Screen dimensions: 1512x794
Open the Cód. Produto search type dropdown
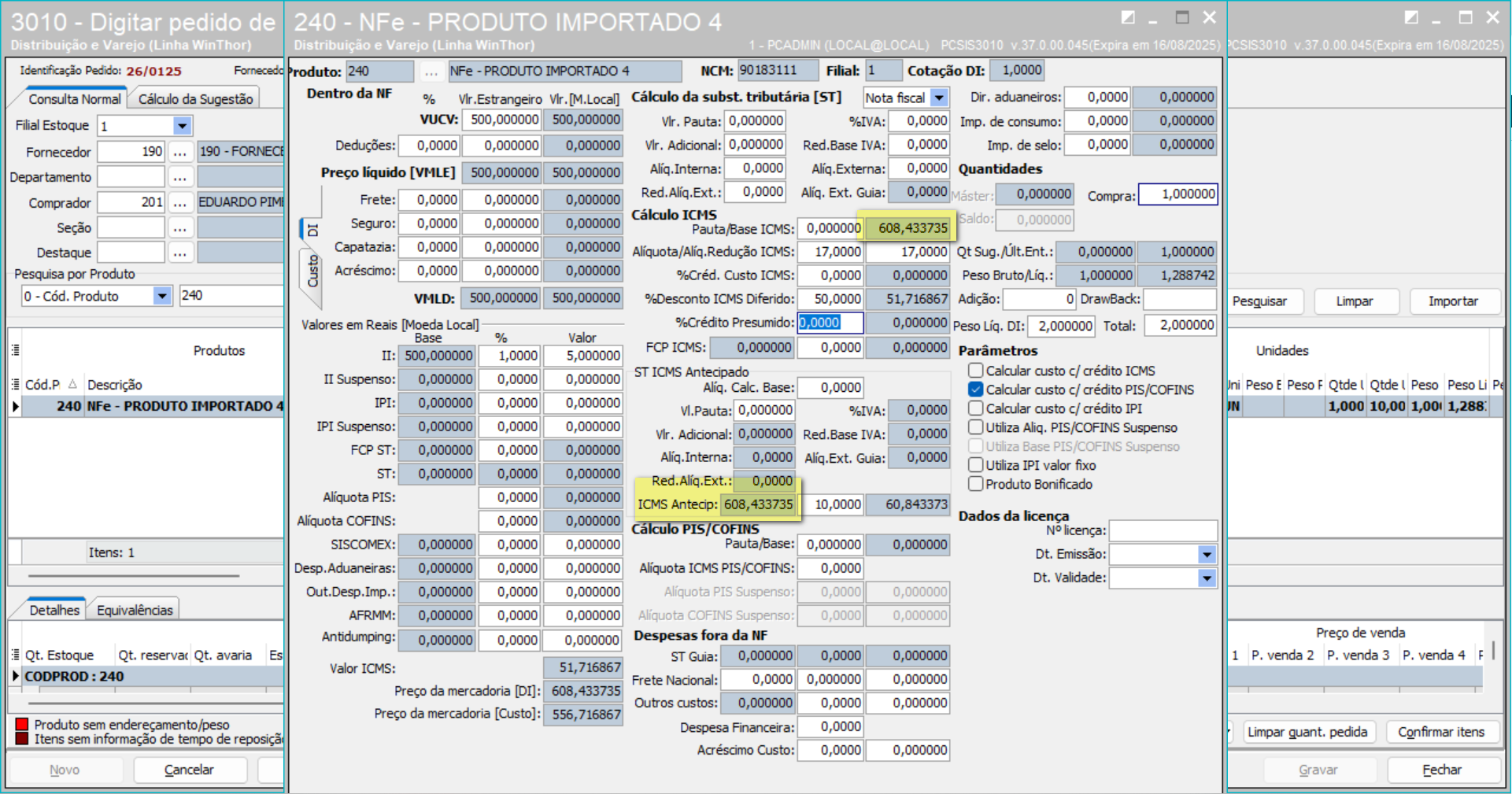[x=162, y=296]
